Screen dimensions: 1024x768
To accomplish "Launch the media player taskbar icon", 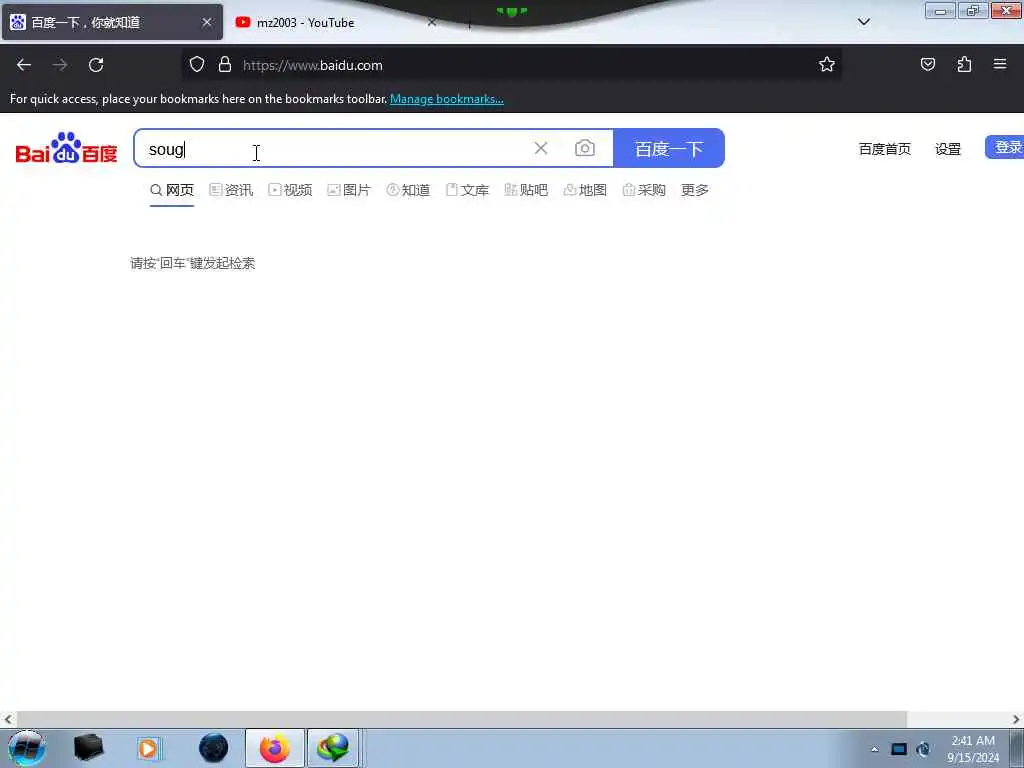I will pyautogui.click(x=148, y=748).
